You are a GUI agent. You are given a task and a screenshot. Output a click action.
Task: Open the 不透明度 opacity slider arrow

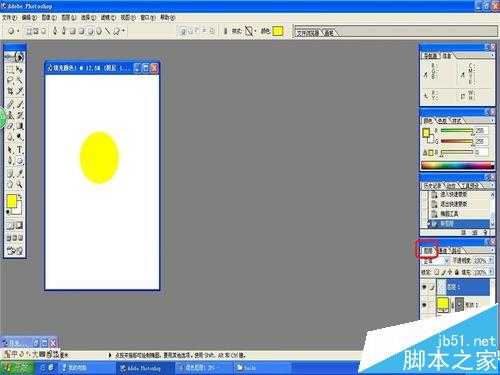(491, 260)
